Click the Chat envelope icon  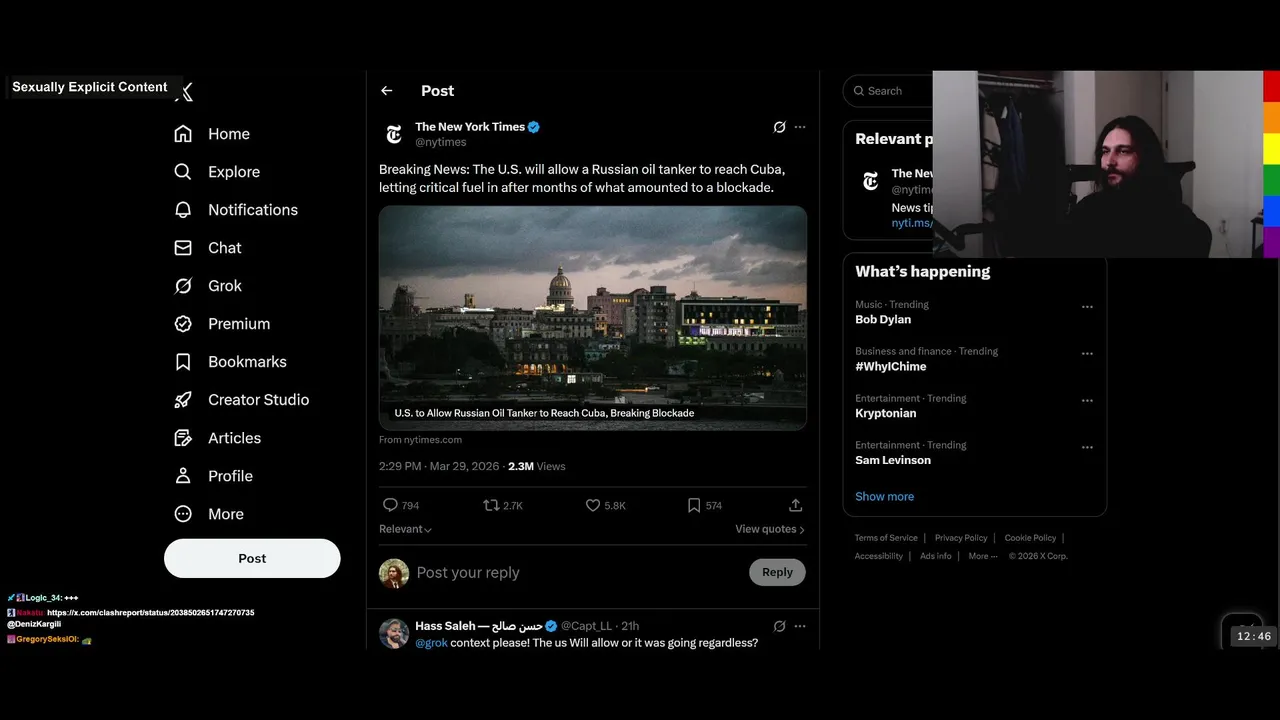click(183, 248)
